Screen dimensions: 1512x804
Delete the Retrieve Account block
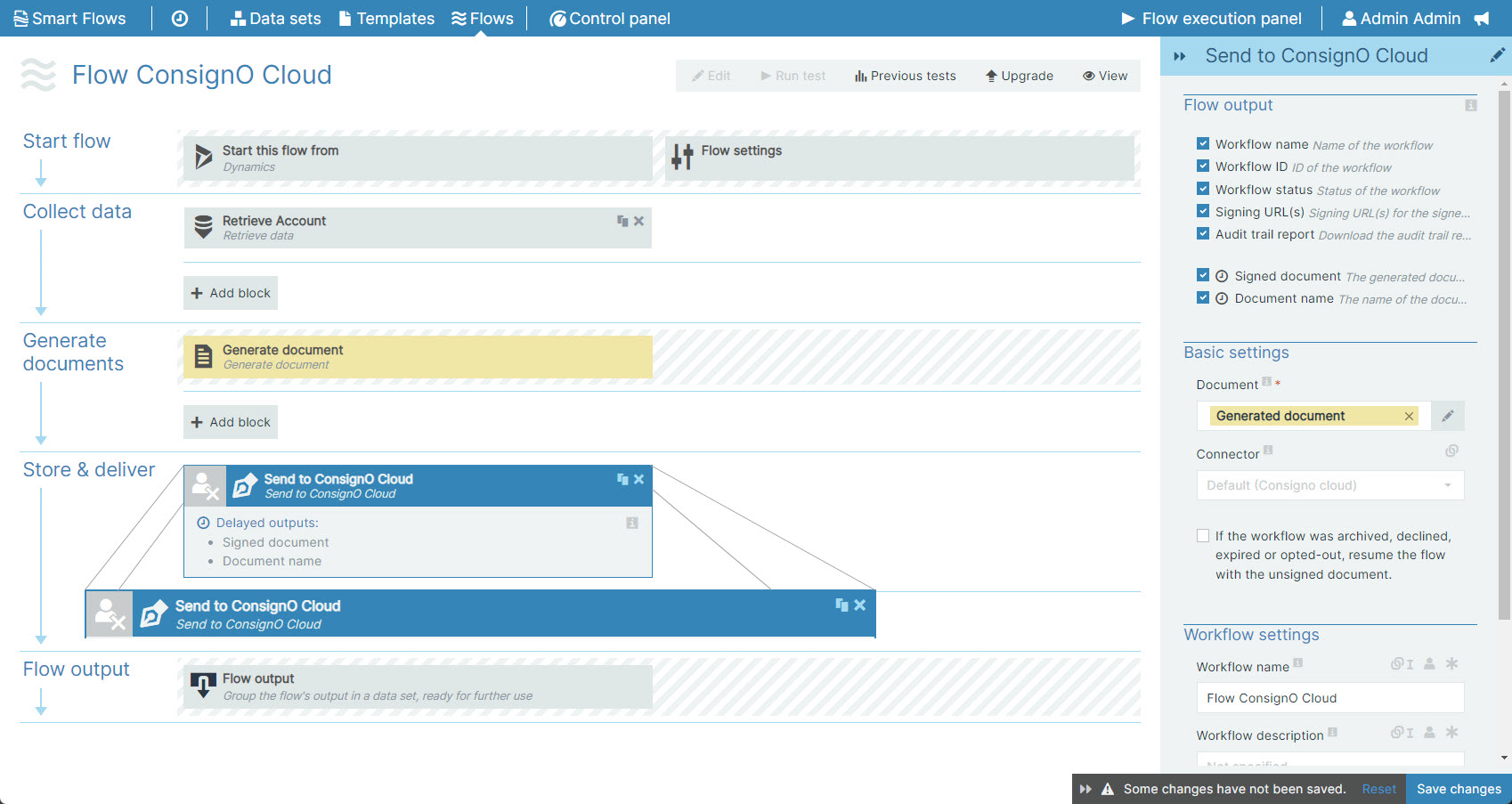(638, 221)
